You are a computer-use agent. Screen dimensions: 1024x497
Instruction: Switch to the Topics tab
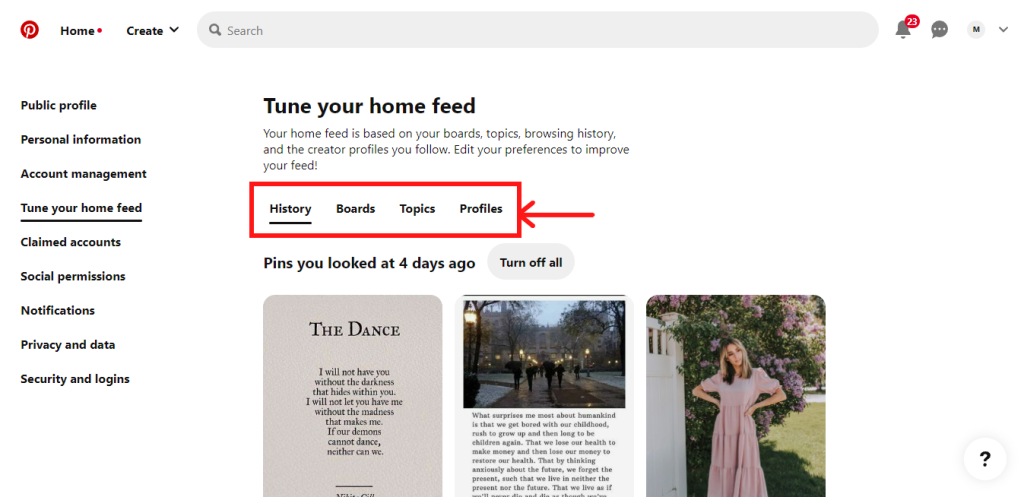(417, 209)
